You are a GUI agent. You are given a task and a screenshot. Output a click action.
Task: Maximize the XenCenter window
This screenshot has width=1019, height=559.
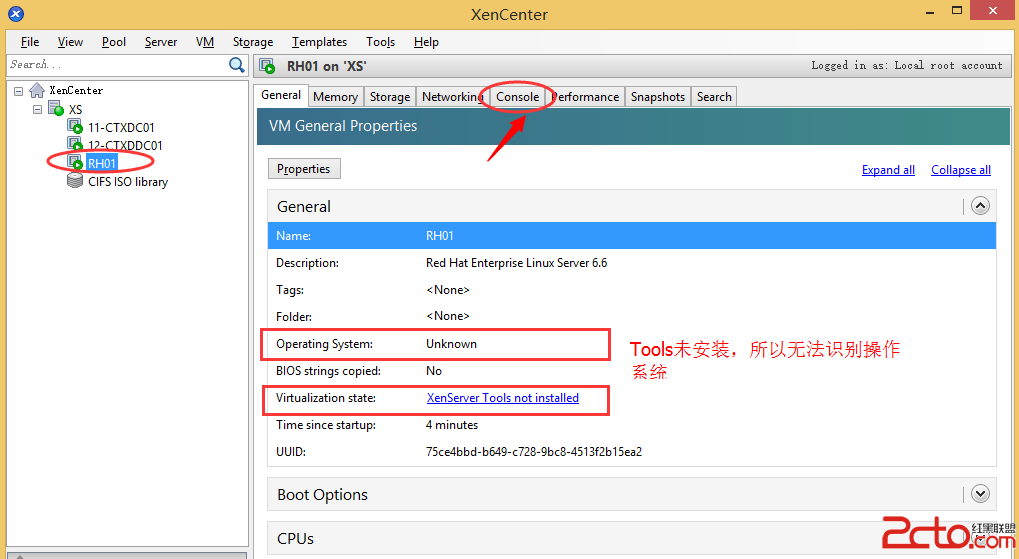tap(957, 10)
